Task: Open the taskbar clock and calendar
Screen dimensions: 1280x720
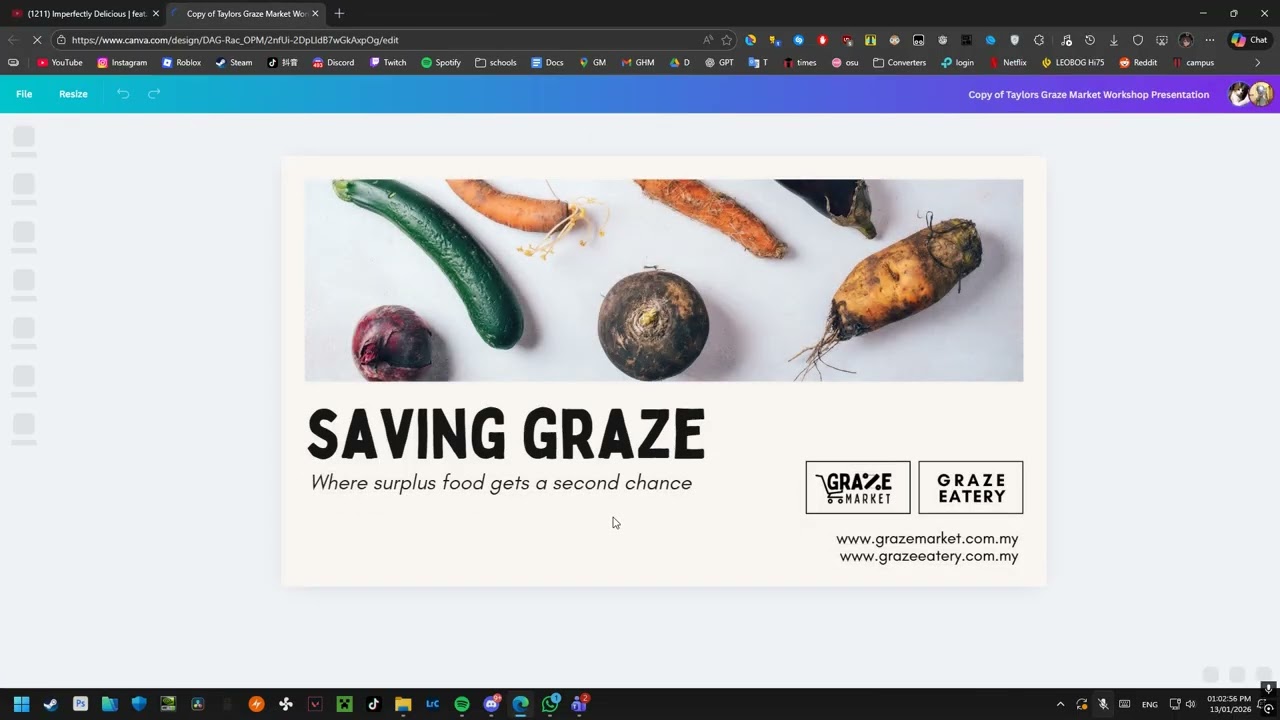Action: point(1229,704)
